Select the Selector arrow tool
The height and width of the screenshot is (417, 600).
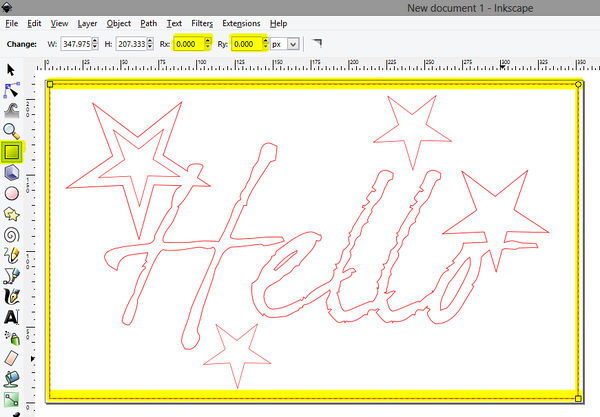pos(12,70)
